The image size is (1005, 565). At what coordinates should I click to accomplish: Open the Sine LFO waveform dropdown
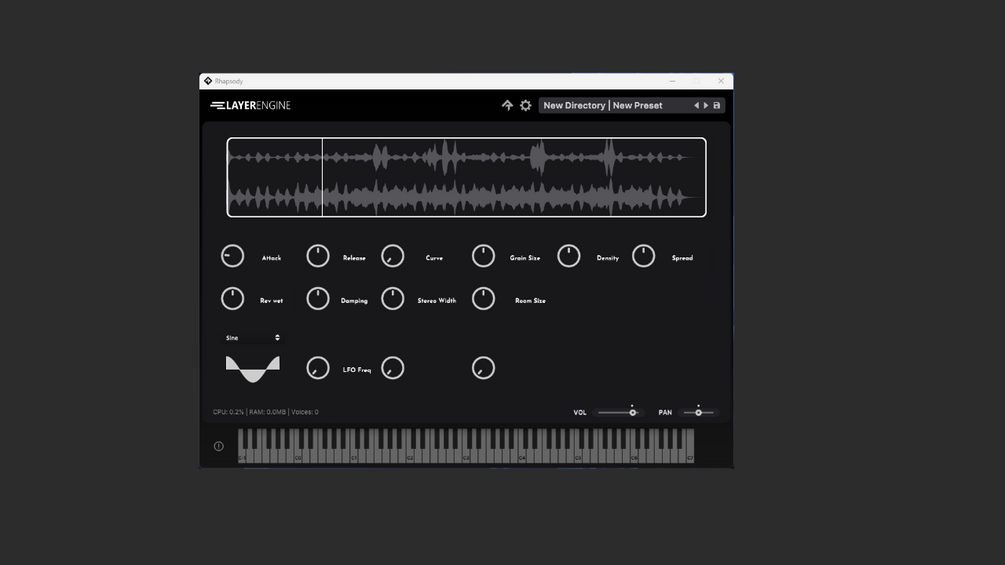(x=253, y=338)
